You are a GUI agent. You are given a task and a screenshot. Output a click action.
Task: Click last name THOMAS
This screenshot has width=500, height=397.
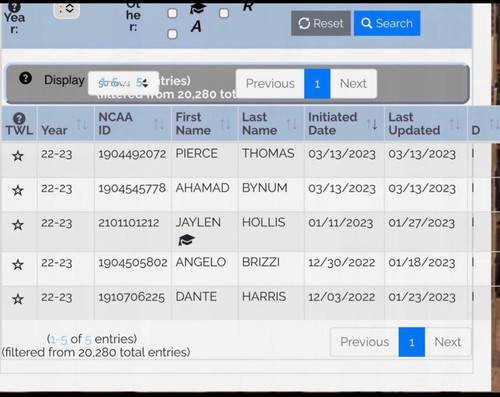[268, 153]
